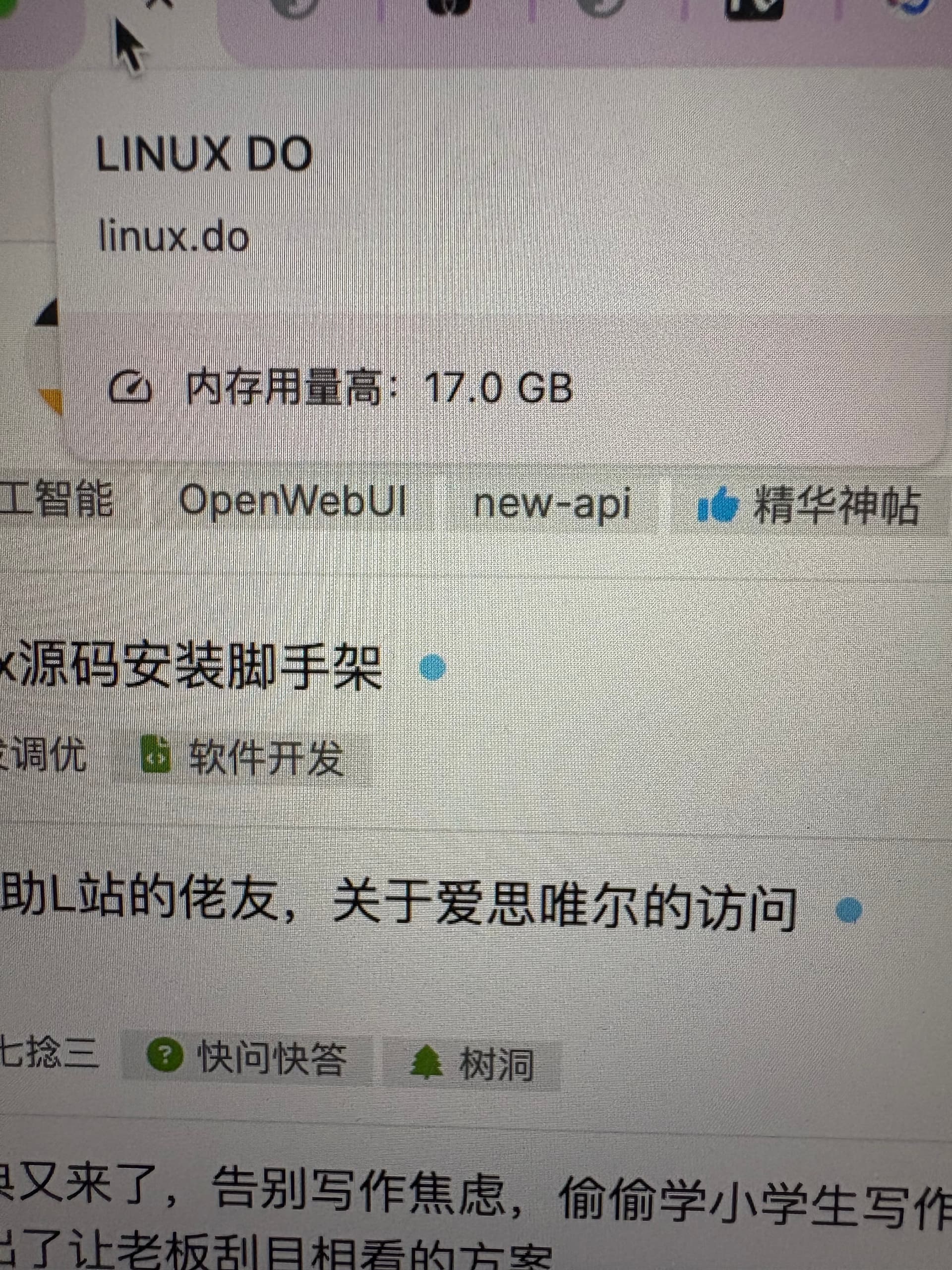
Task: Click the tree icon beside 树洞
Action: (426, 1062)
